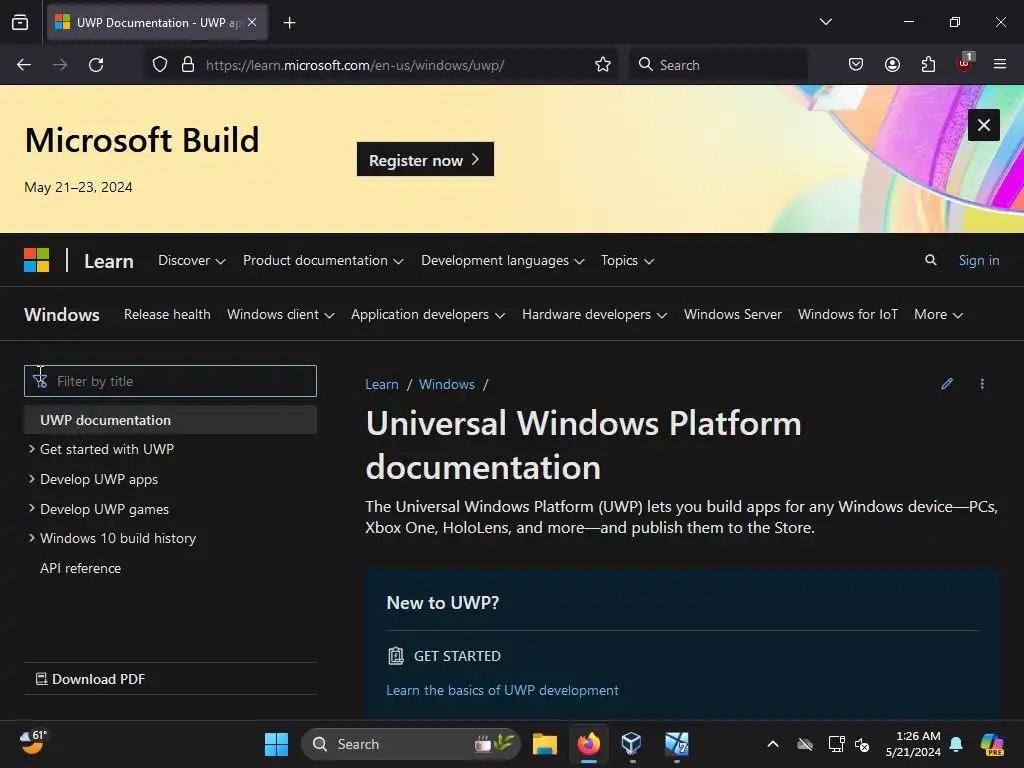The width and height of the screenshot is (1024, 768).
Task: Click the Microsoft logo
Action: pos(37,260)
